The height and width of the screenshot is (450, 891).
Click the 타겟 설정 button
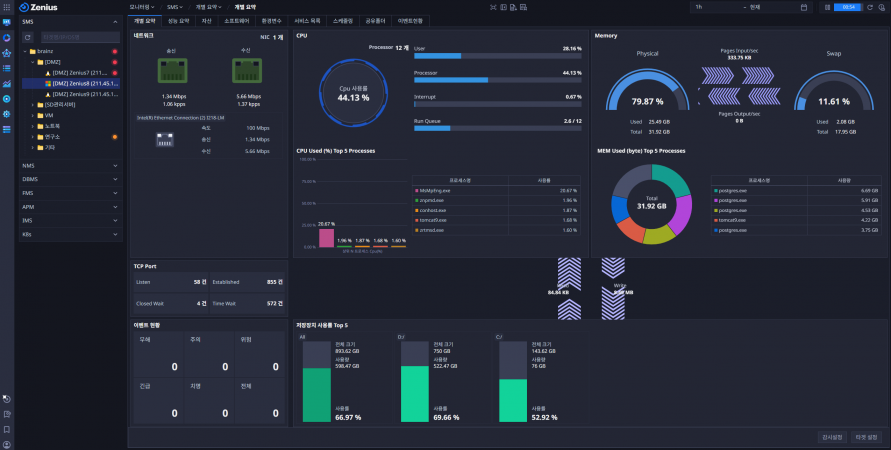click(x=866, y=437)
